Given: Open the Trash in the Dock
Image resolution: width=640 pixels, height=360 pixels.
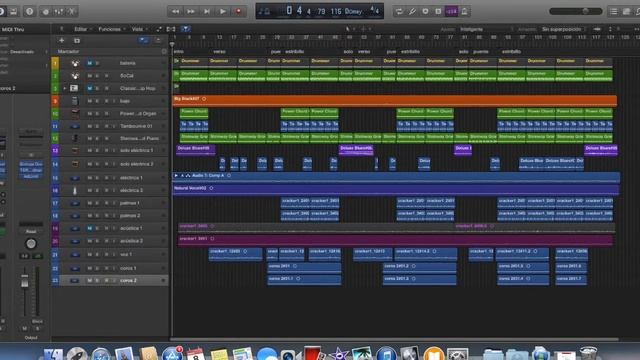Looking at the screenshot, I should click(588, 353).
